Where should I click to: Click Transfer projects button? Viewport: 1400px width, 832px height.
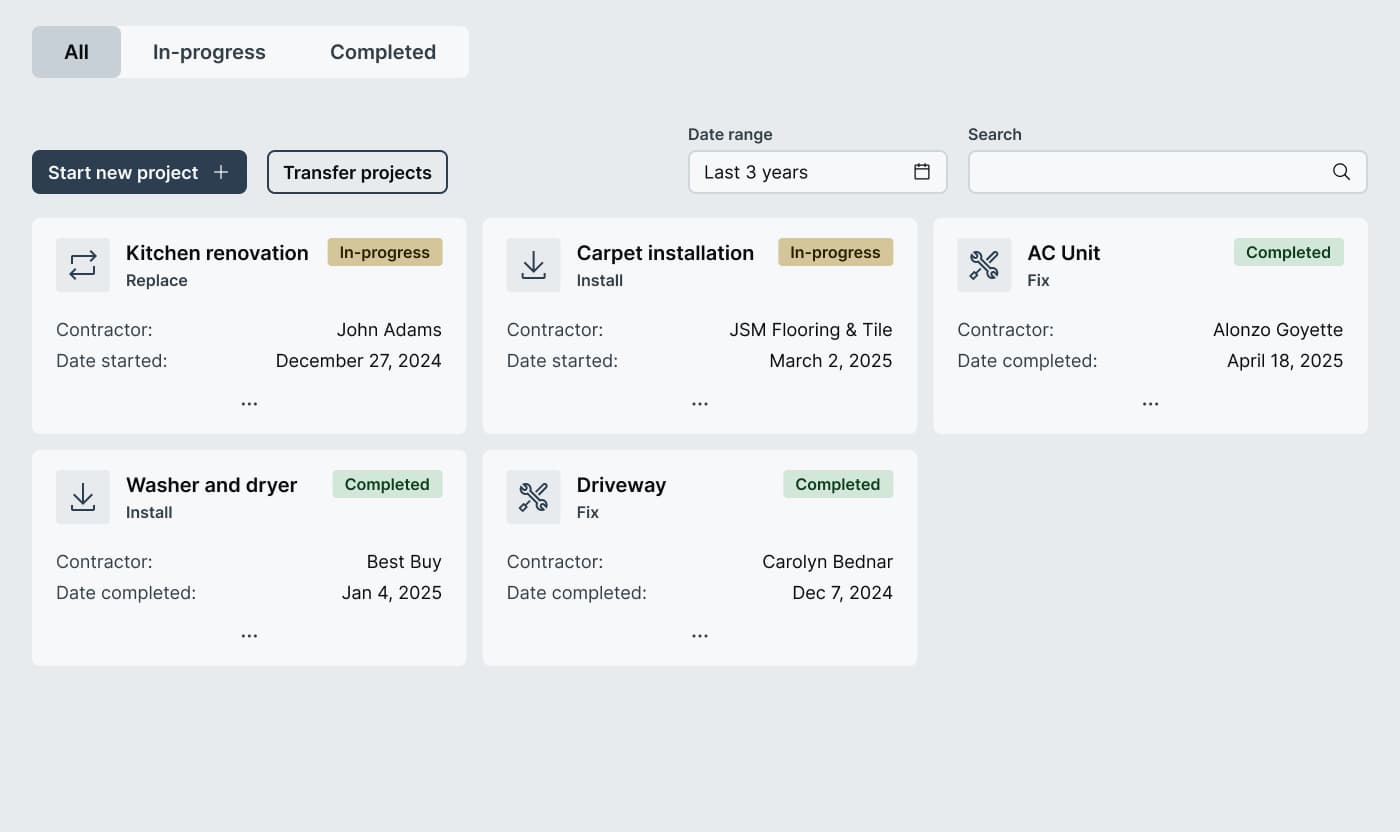[357, 172]
